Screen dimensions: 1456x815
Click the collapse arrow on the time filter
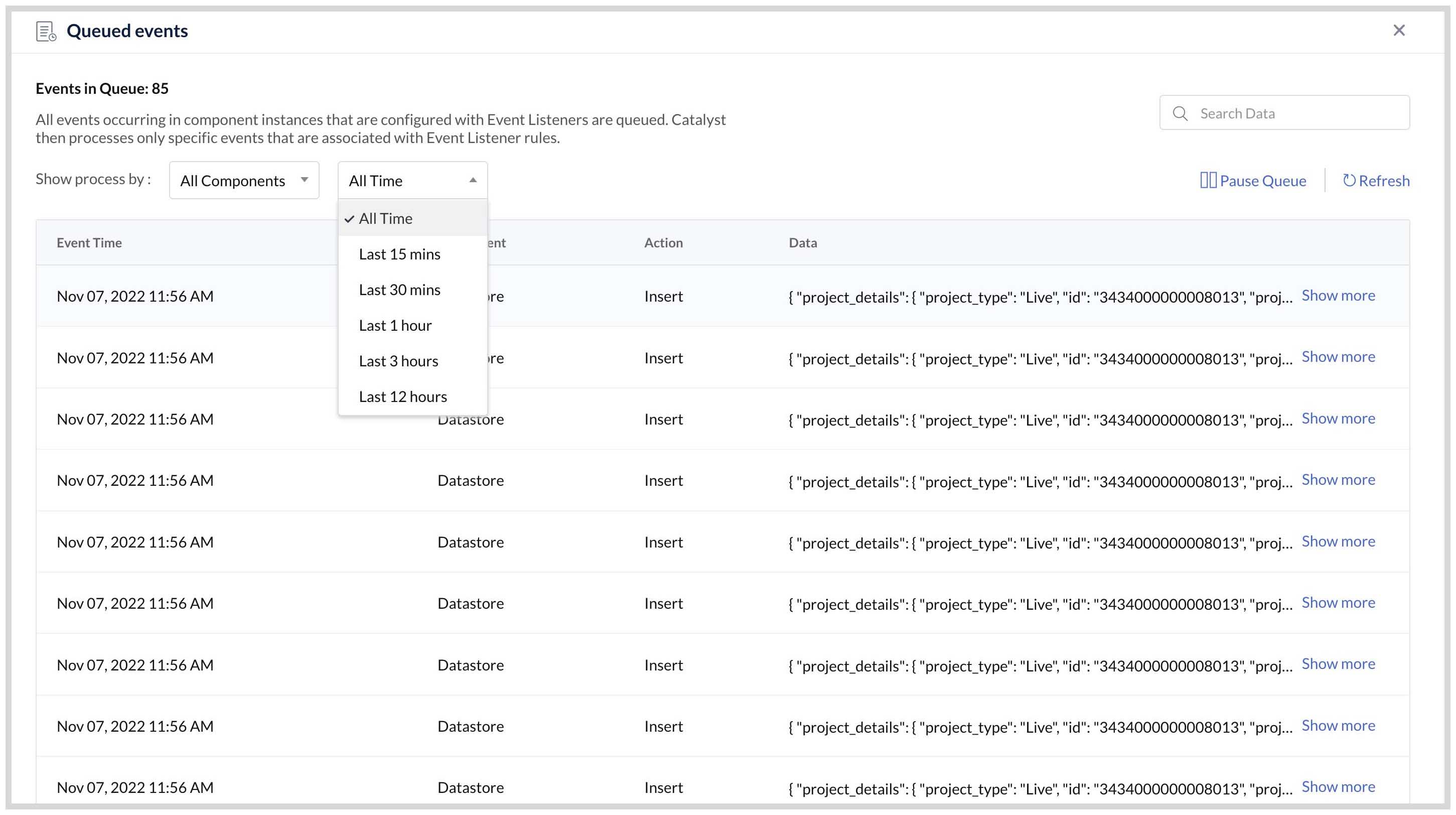[x=473, y=180]
